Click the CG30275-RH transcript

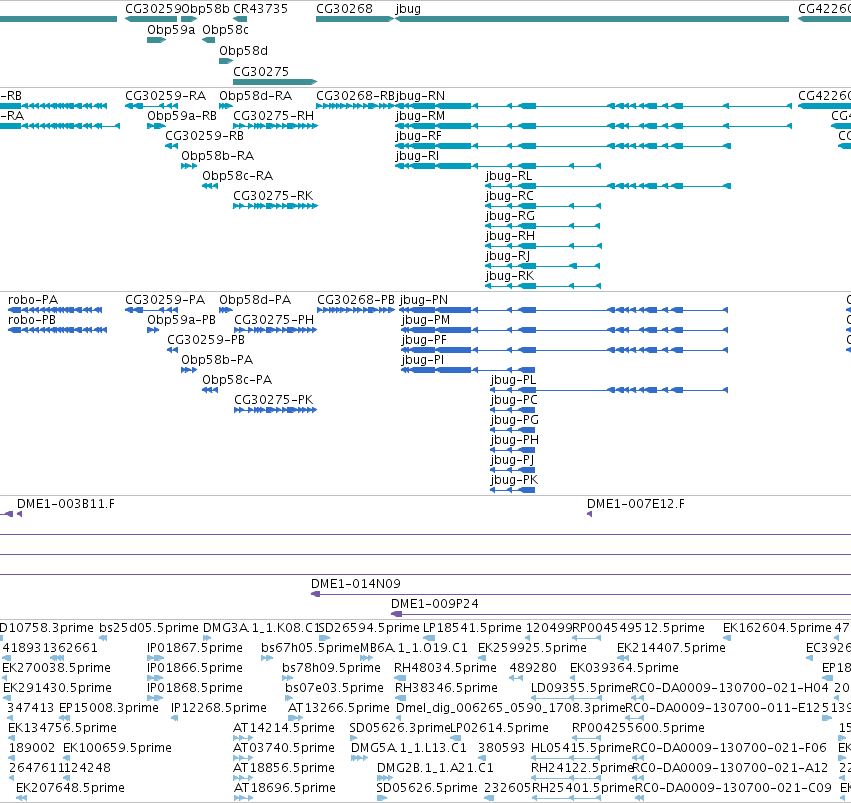point(275,126)
